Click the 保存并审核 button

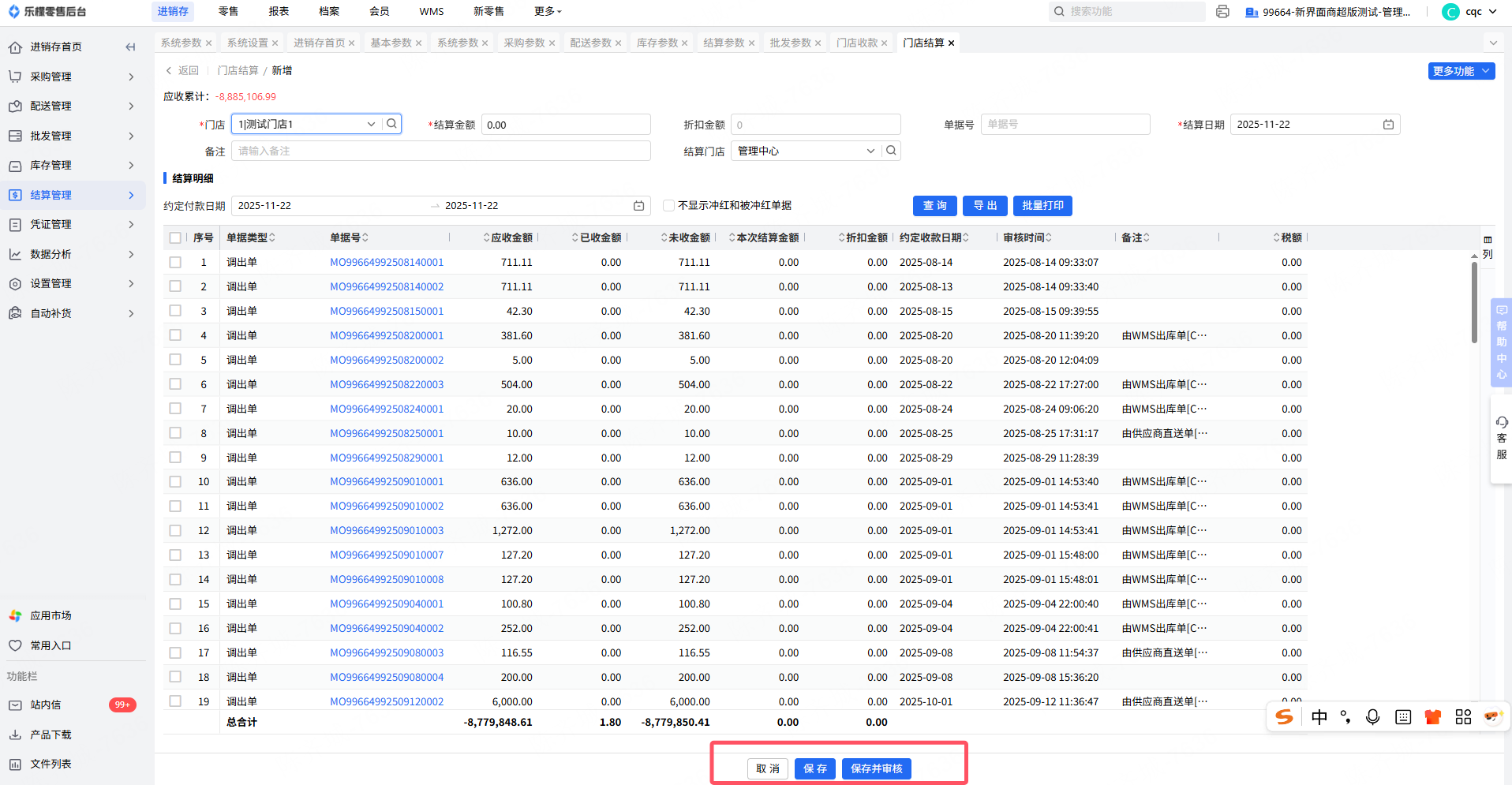(876, 768)
